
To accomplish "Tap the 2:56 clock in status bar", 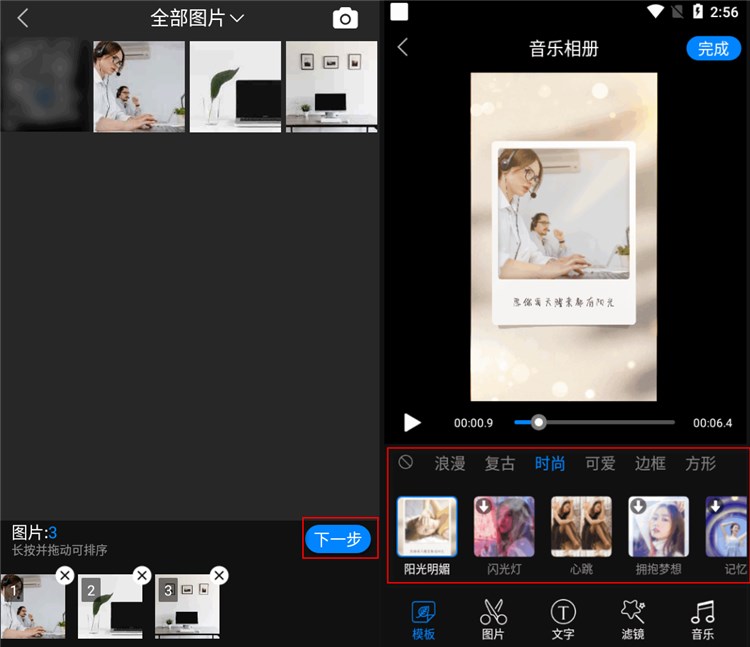I will pyautogui.click(x=724, y=12).
